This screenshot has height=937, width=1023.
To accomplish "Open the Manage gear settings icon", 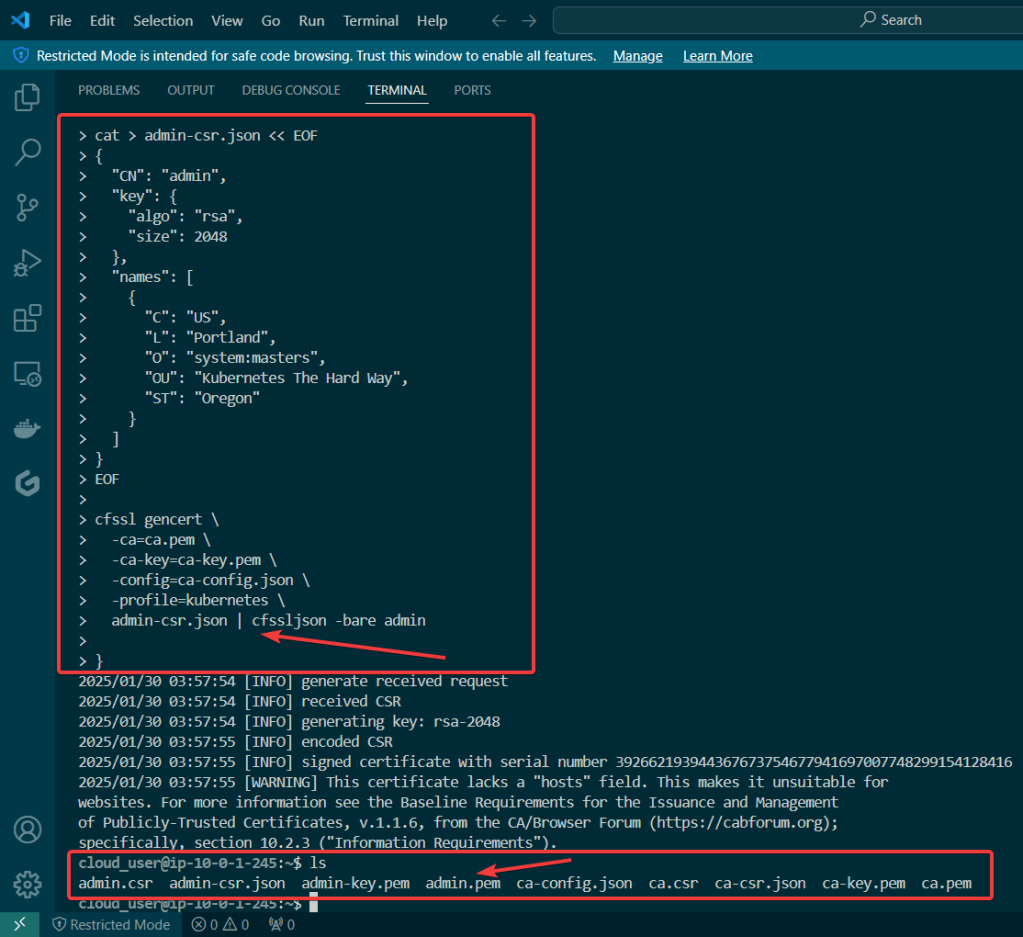I will pos(27,884).
